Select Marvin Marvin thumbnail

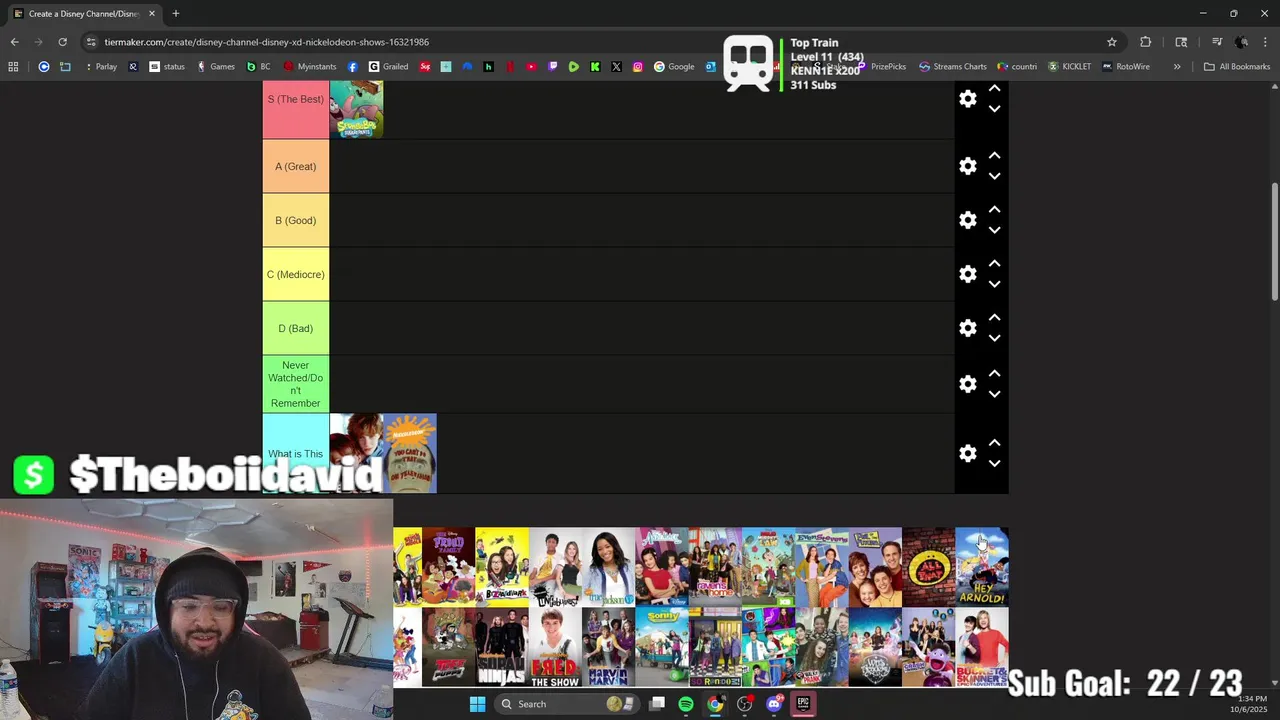pos(609,647)
